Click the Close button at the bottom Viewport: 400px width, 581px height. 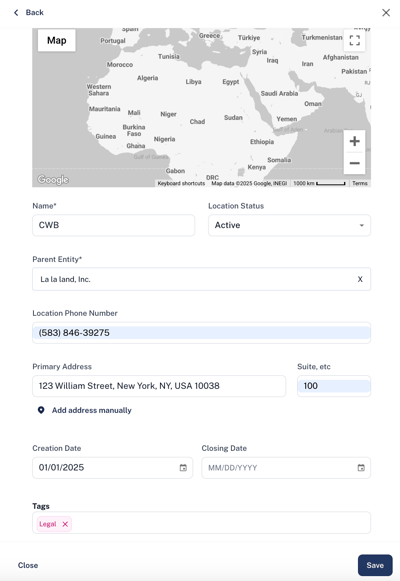coord(28,565)
